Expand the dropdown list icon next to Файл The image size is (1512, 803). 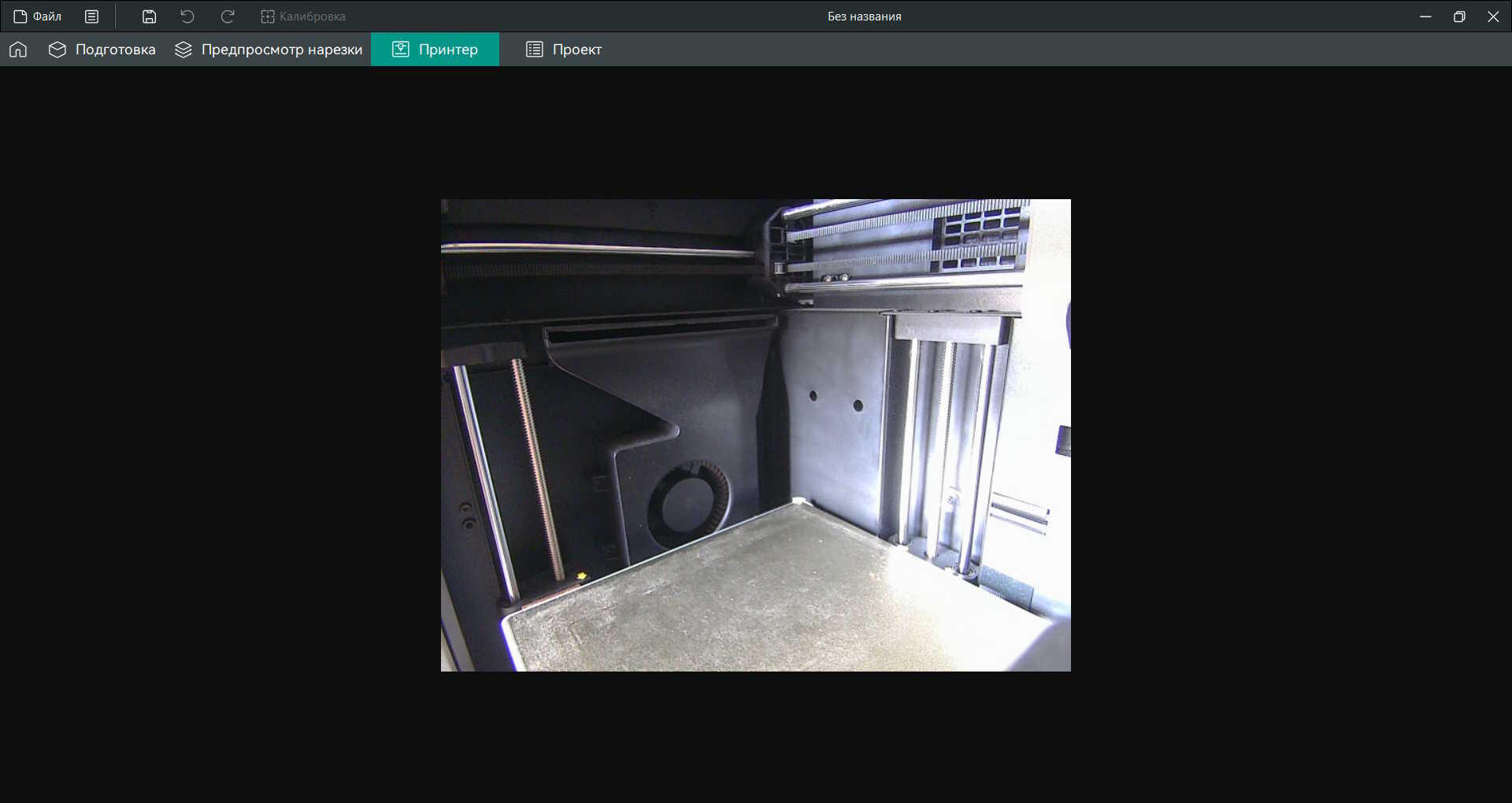click(92, 17)
